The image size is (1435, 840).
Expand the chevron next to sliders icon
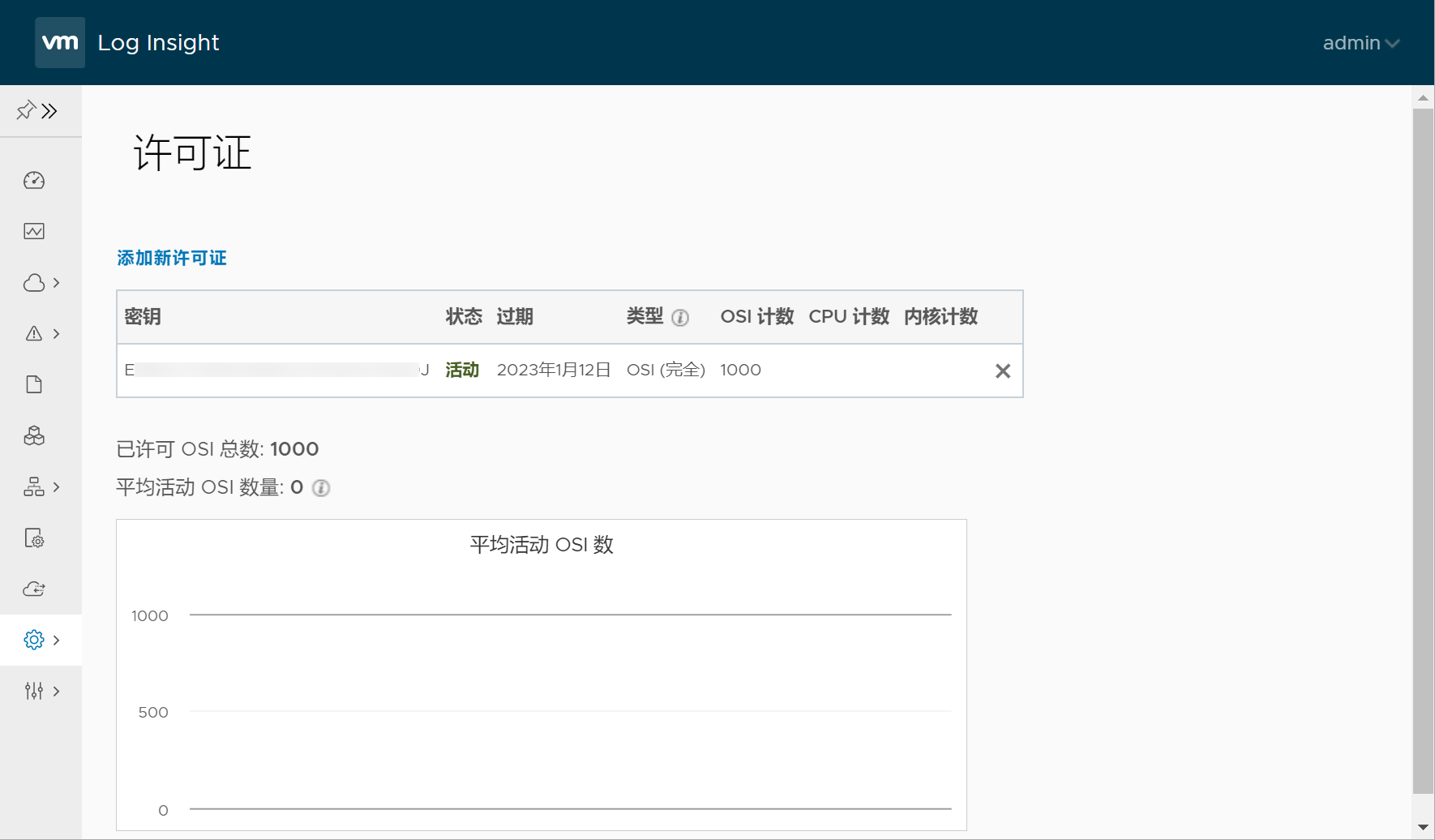57,691
